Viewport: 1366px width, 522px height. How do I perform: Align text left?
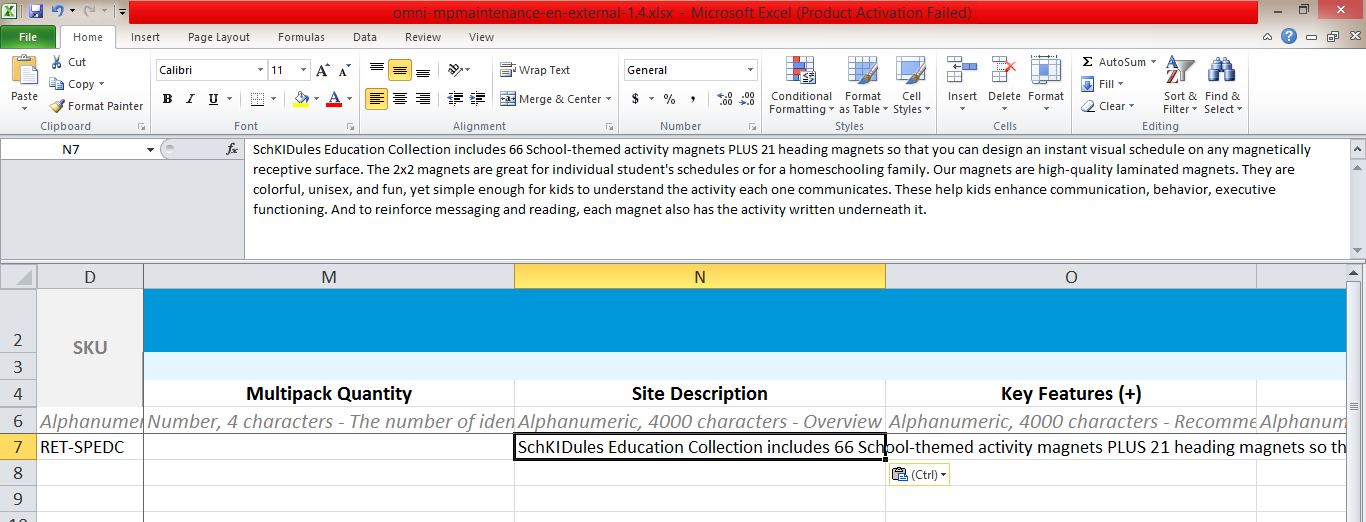pyautogui.click(x=377, y=99)
